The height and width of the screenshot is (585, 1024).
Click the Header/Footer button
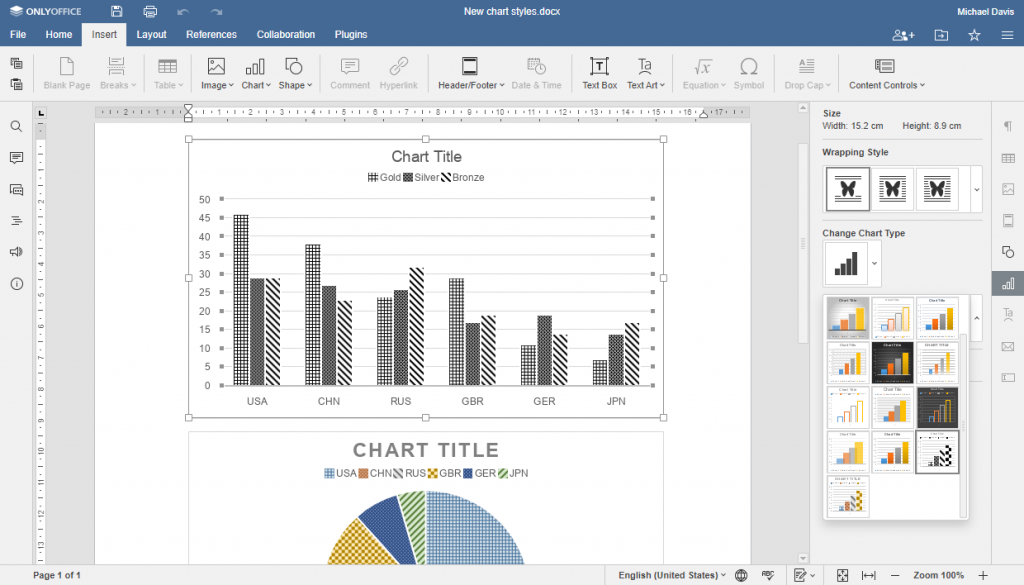470,72
